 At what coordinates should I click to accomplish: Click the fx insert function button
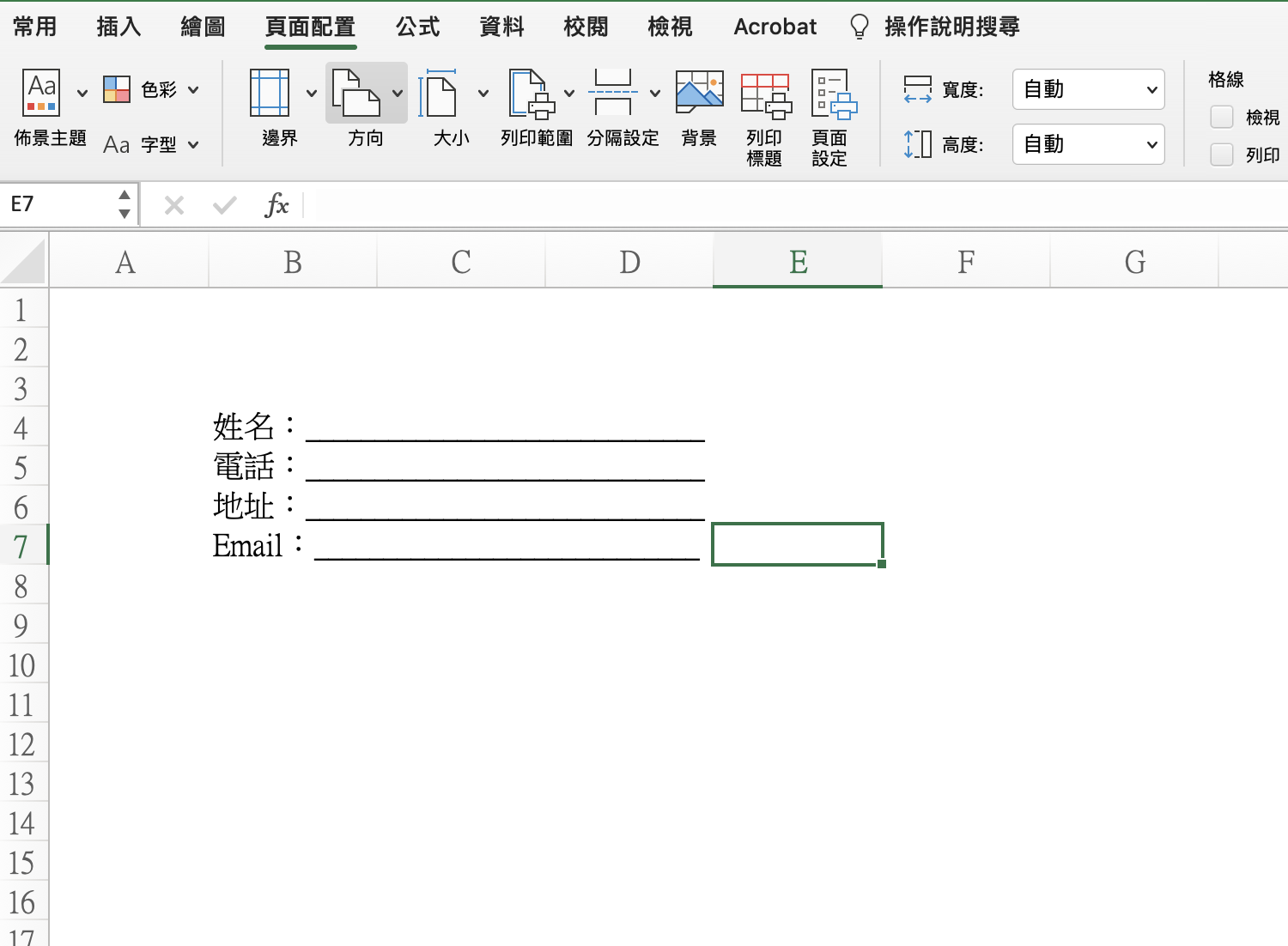tap(276, 204)
